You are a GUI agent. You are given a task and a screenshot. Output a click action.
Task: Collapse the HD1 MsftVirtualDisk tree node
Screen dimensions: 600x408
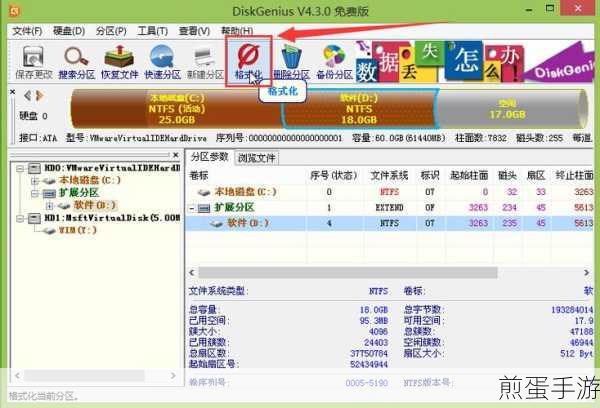coord(20,218)
